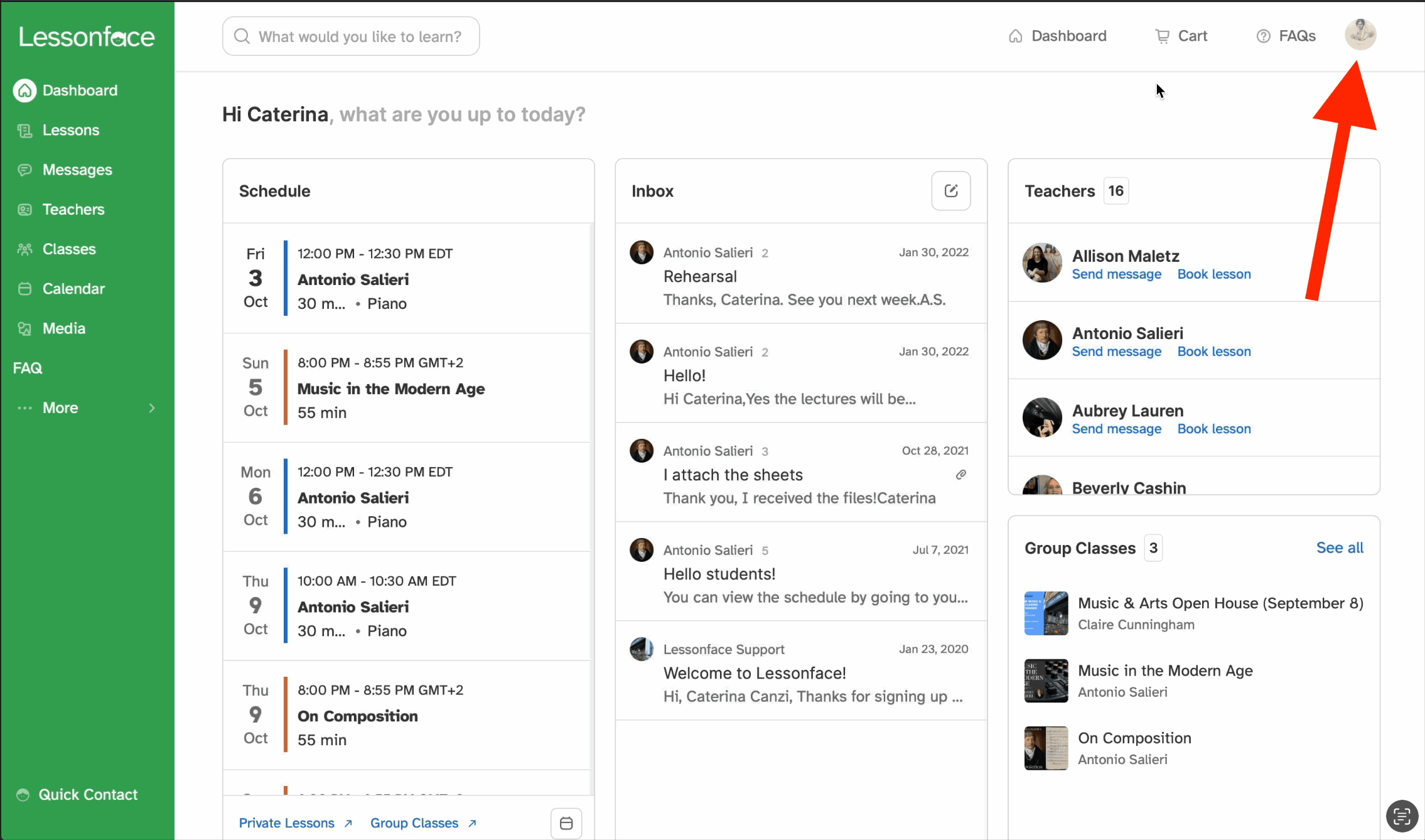Open calendar icon at Schedule bottom
This screenshot has height=840, width=1425.
coord(566,823)
